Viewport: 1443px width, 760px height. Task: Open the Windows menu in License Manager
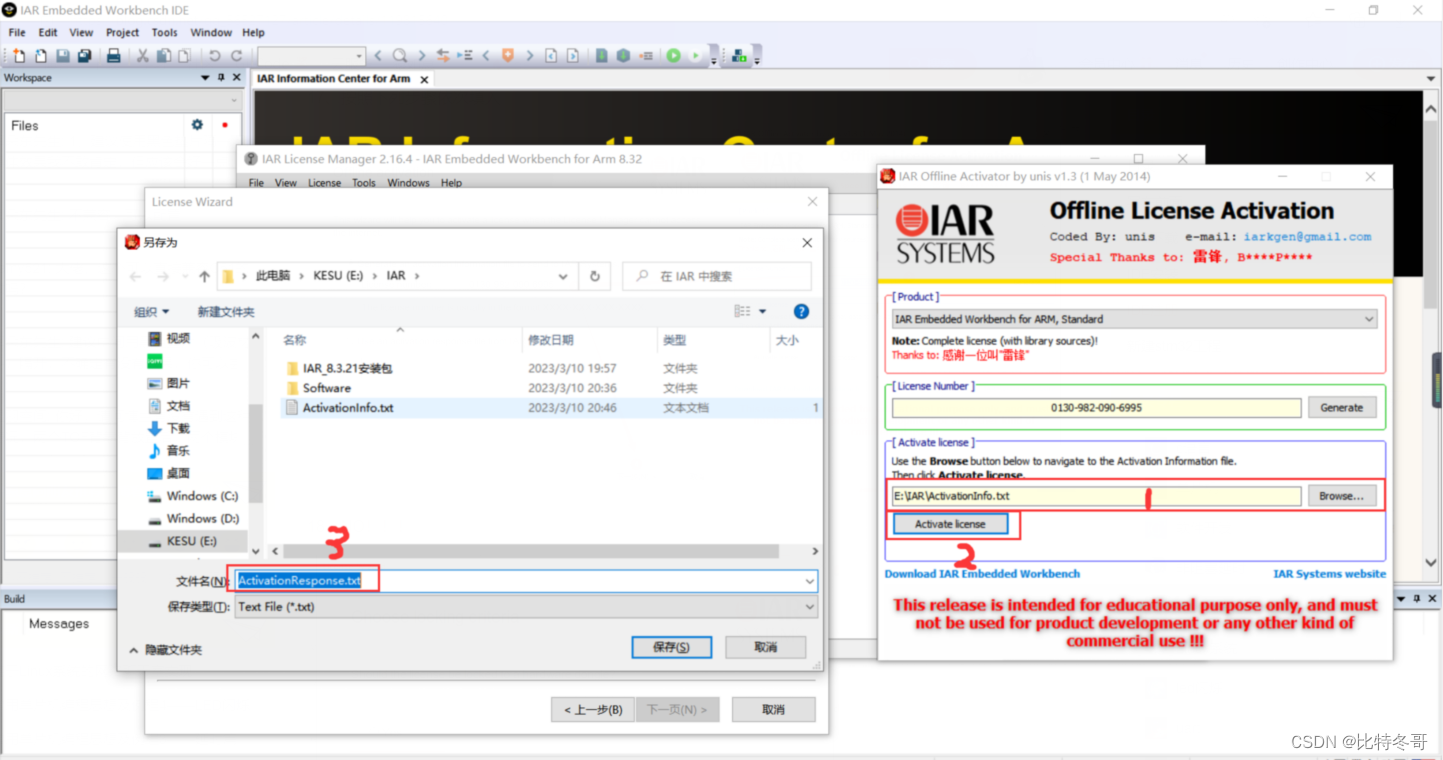408,183
